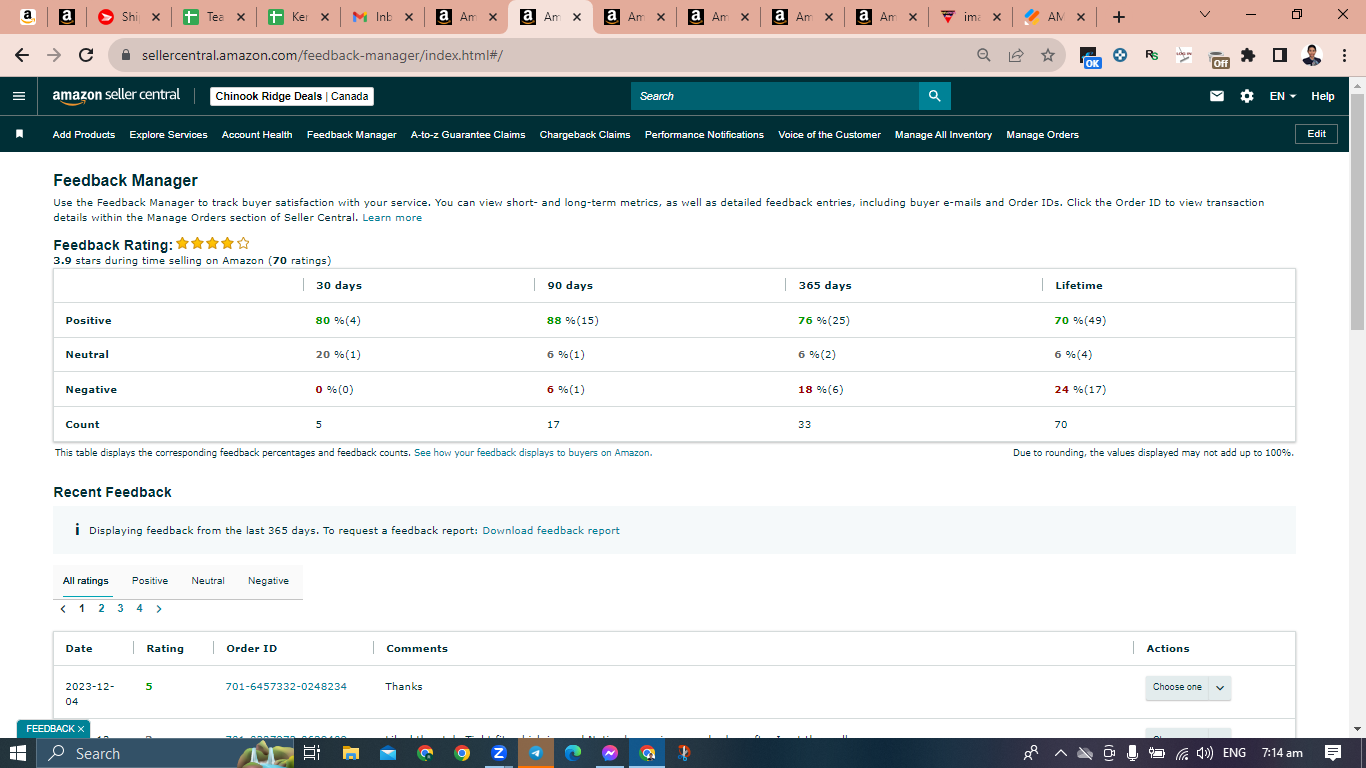
Task: Switch to the Positive feedback tab
Action: pos(150,581)
